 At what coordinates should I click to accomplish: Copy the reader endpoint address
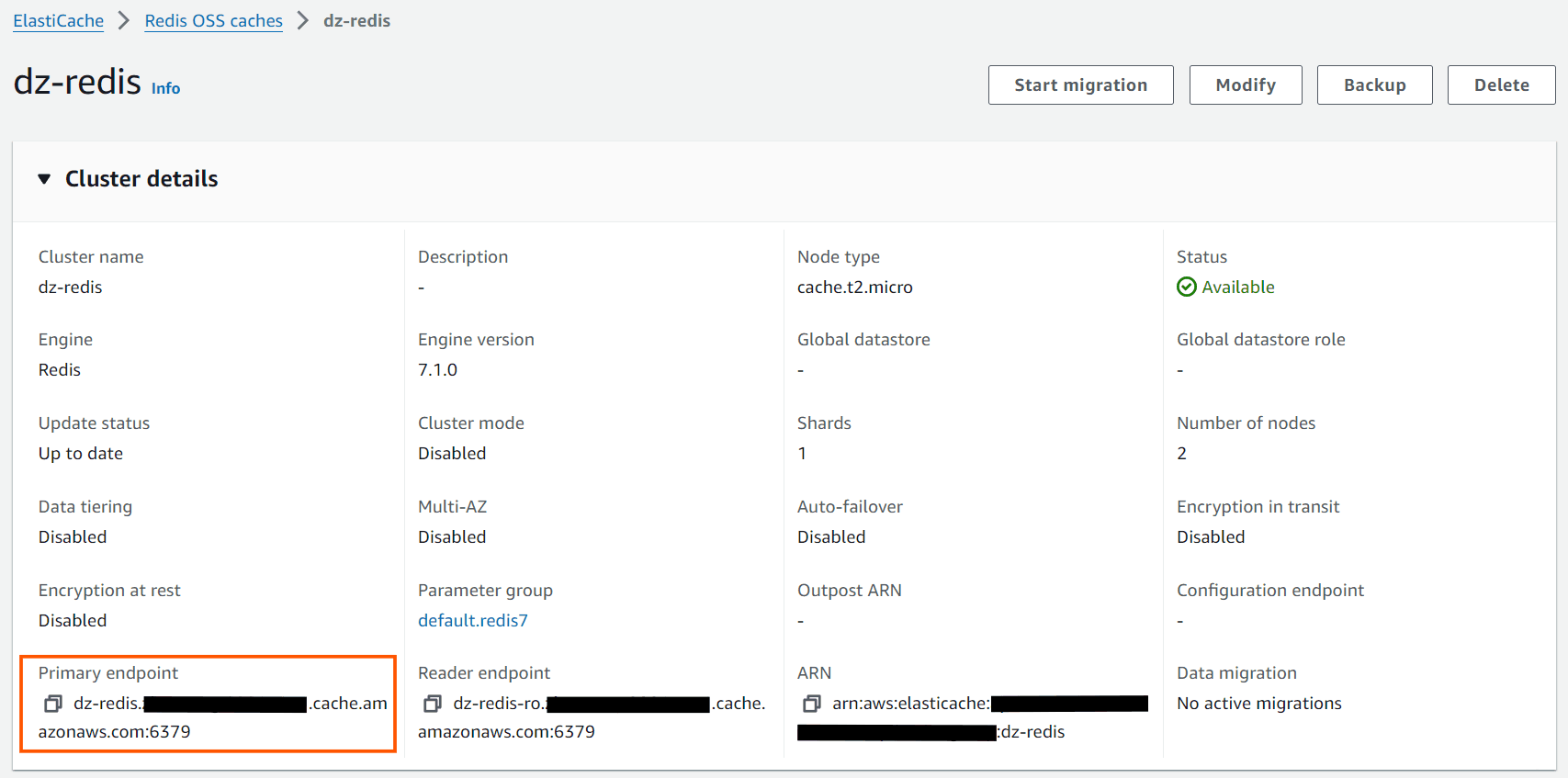[433, 704]
